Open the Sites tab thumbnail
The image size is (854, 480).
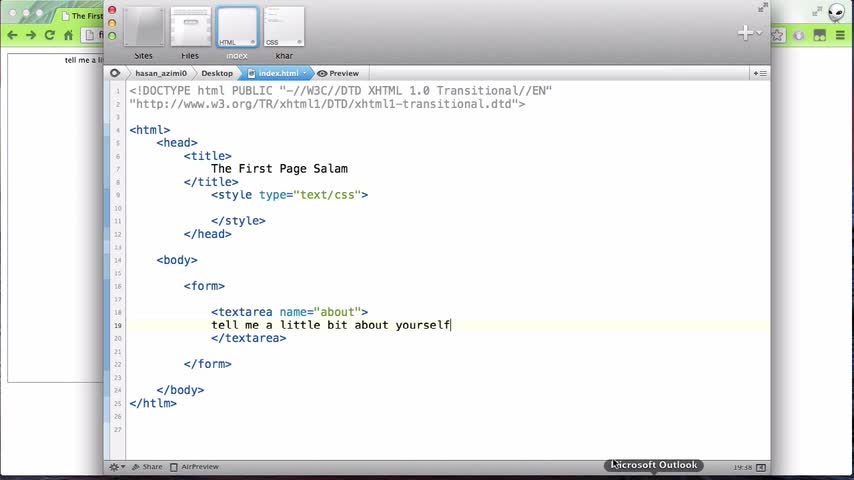coord(143,27)
